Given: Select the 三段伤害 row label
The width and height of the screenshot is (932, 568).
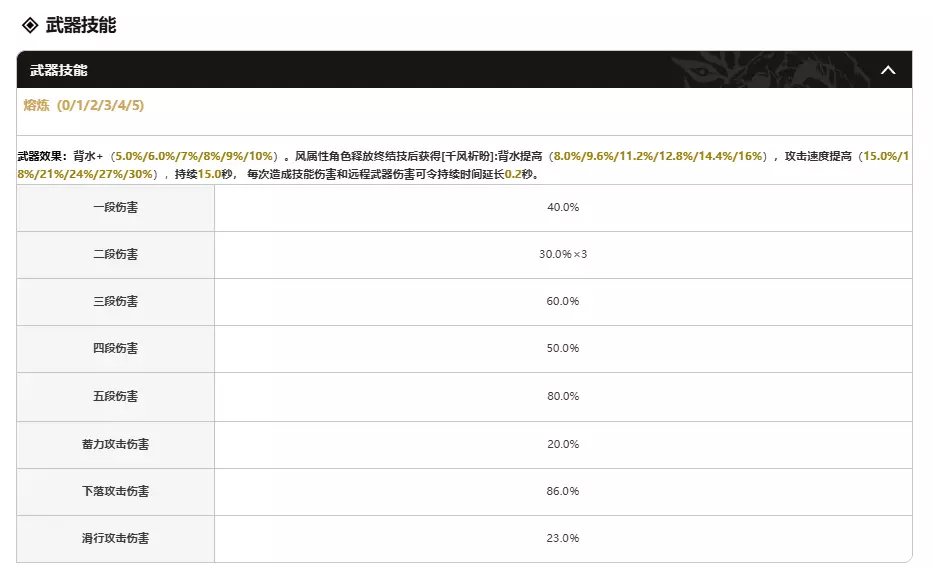Looking at the screenshot, I should click(x=115, y=301).
